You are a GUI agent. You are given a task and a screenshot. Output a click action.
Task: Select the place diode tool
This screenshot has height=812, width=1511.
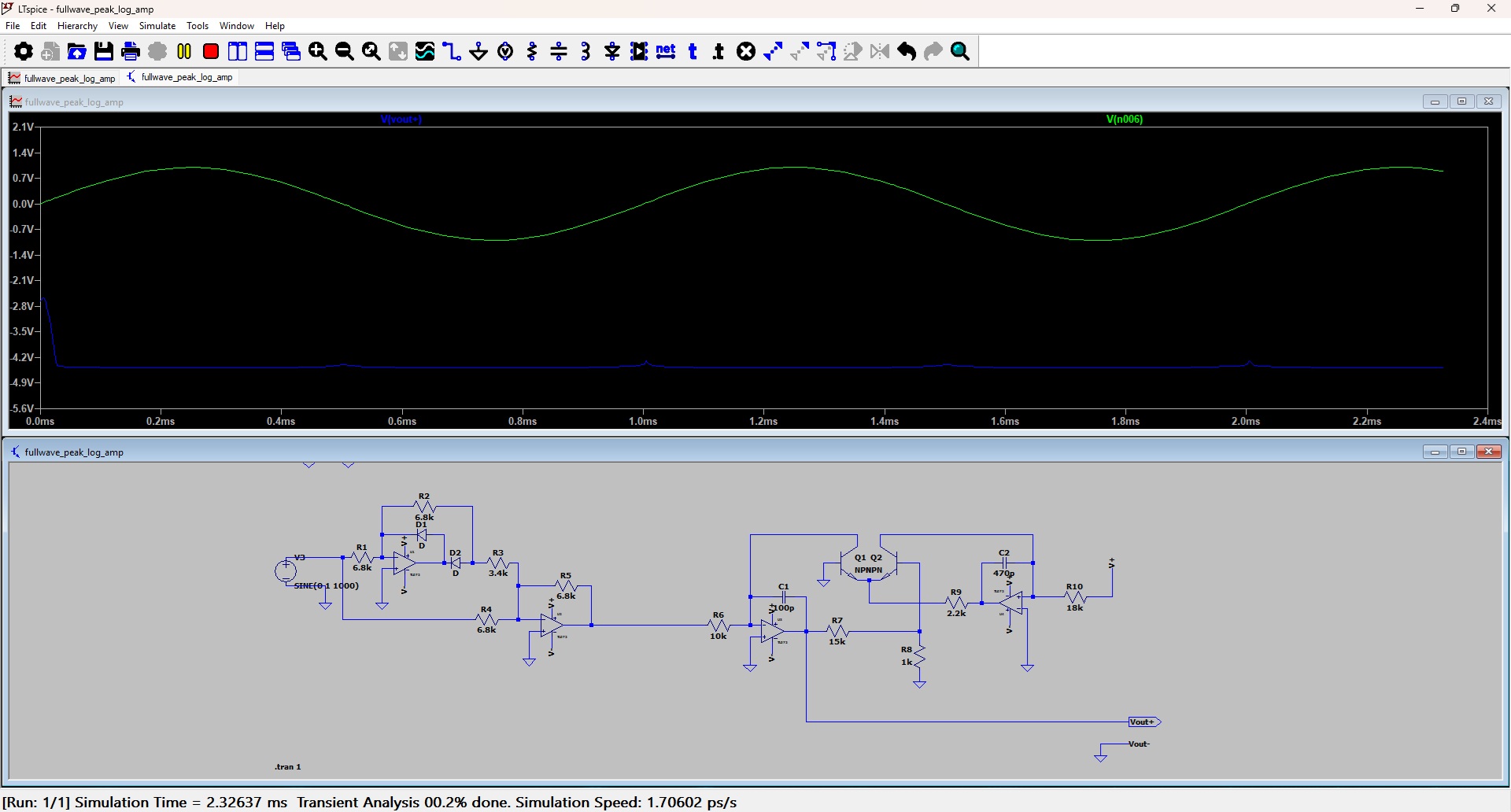click(x=612, y=52)
